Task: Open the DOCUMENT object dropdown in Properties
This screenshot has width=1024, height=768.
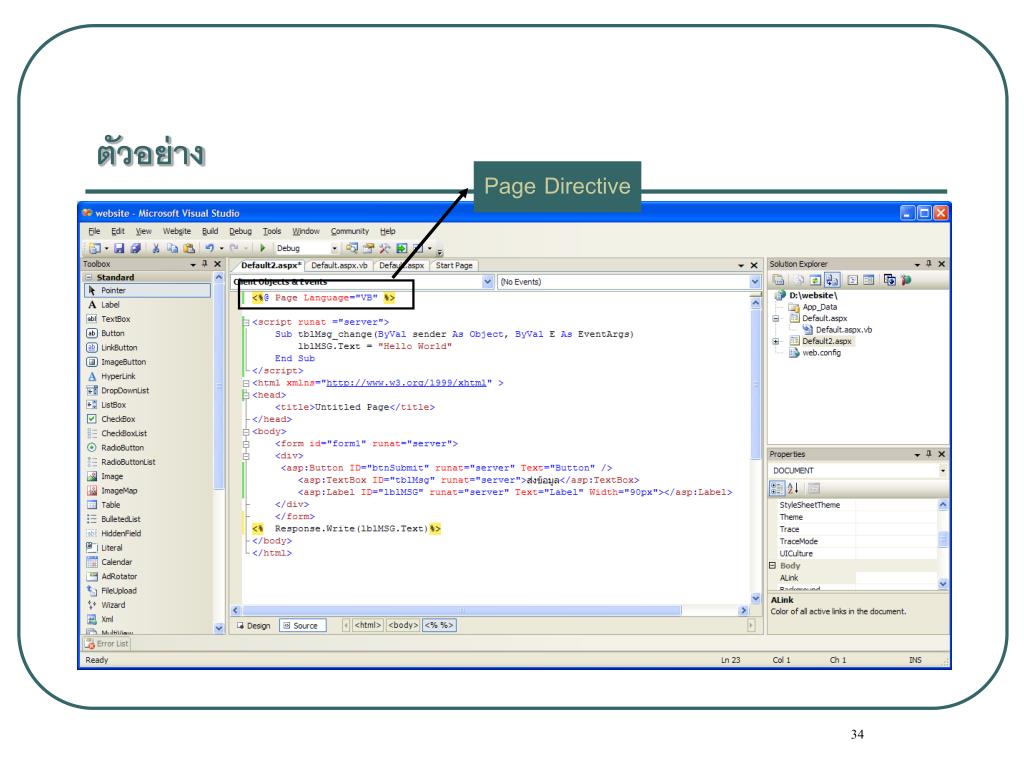Action: tap(942, 471)
